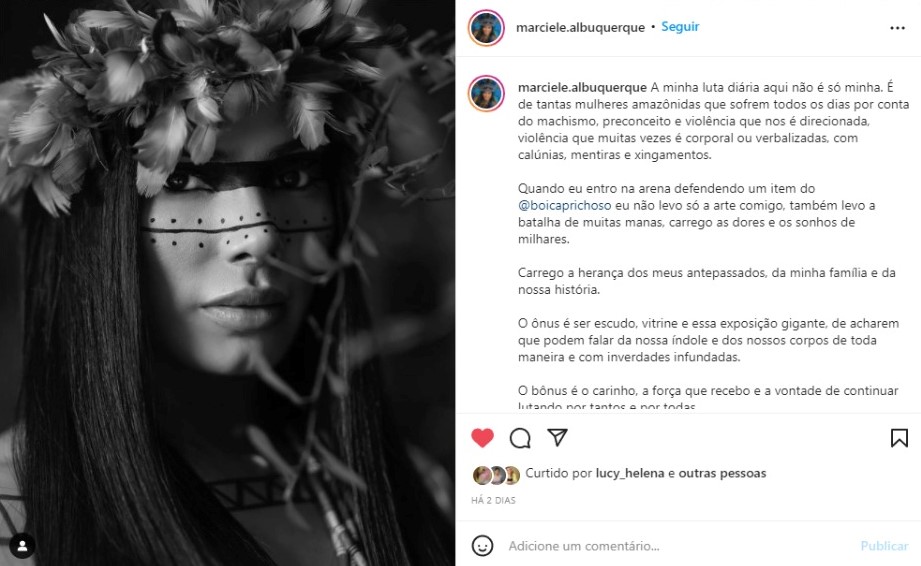Unlike the post via the red heart
Image resolution: width=921 pixels, height=566 pixels.
(x=482, y=437)
